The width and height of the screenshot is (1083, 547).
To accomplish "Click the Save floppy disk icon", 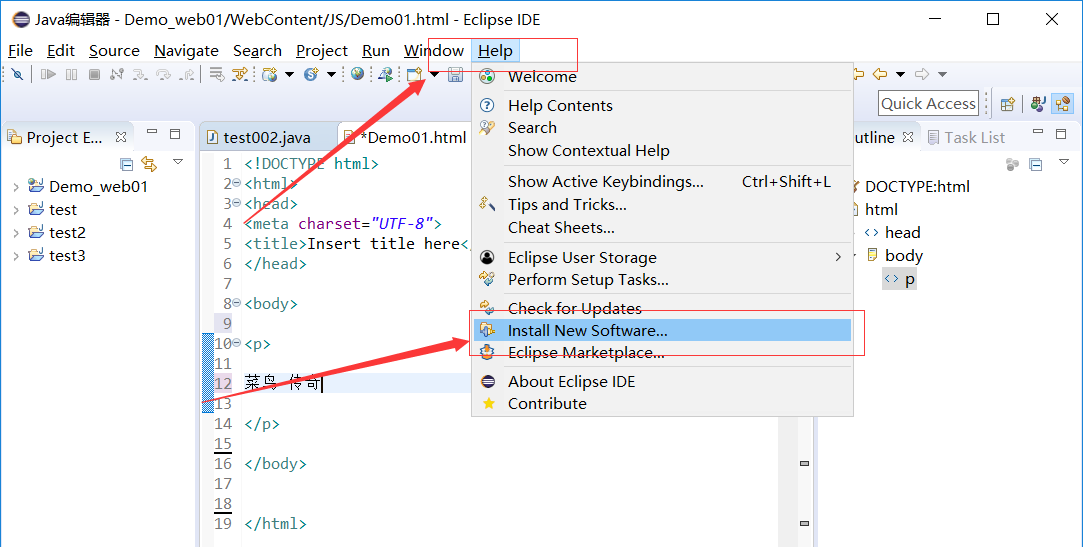I will tap(455, 75).
